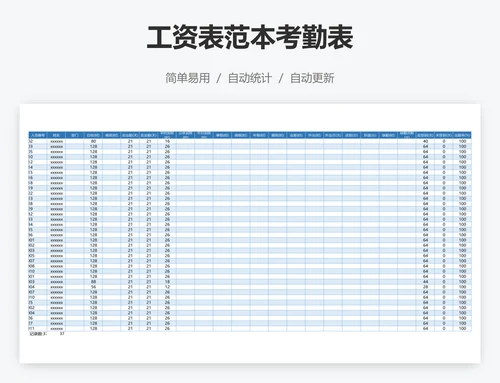This screenshot has width=500, height=383.
Task: Click the record count value 37
Action: pyautogui.click(x=62, y=334)
